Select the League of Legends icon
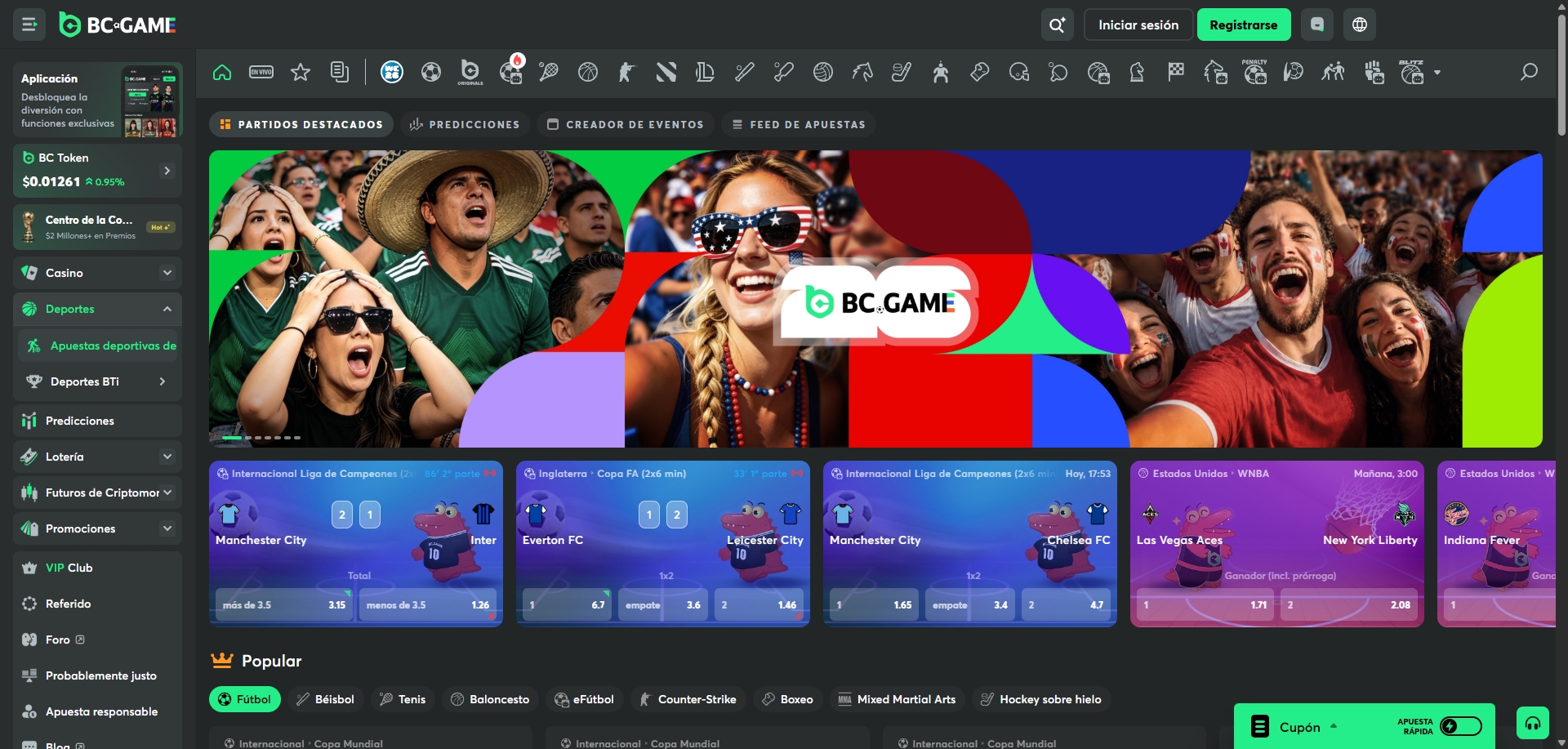This screenshot has width=1568, height=749. coord(705,73)
